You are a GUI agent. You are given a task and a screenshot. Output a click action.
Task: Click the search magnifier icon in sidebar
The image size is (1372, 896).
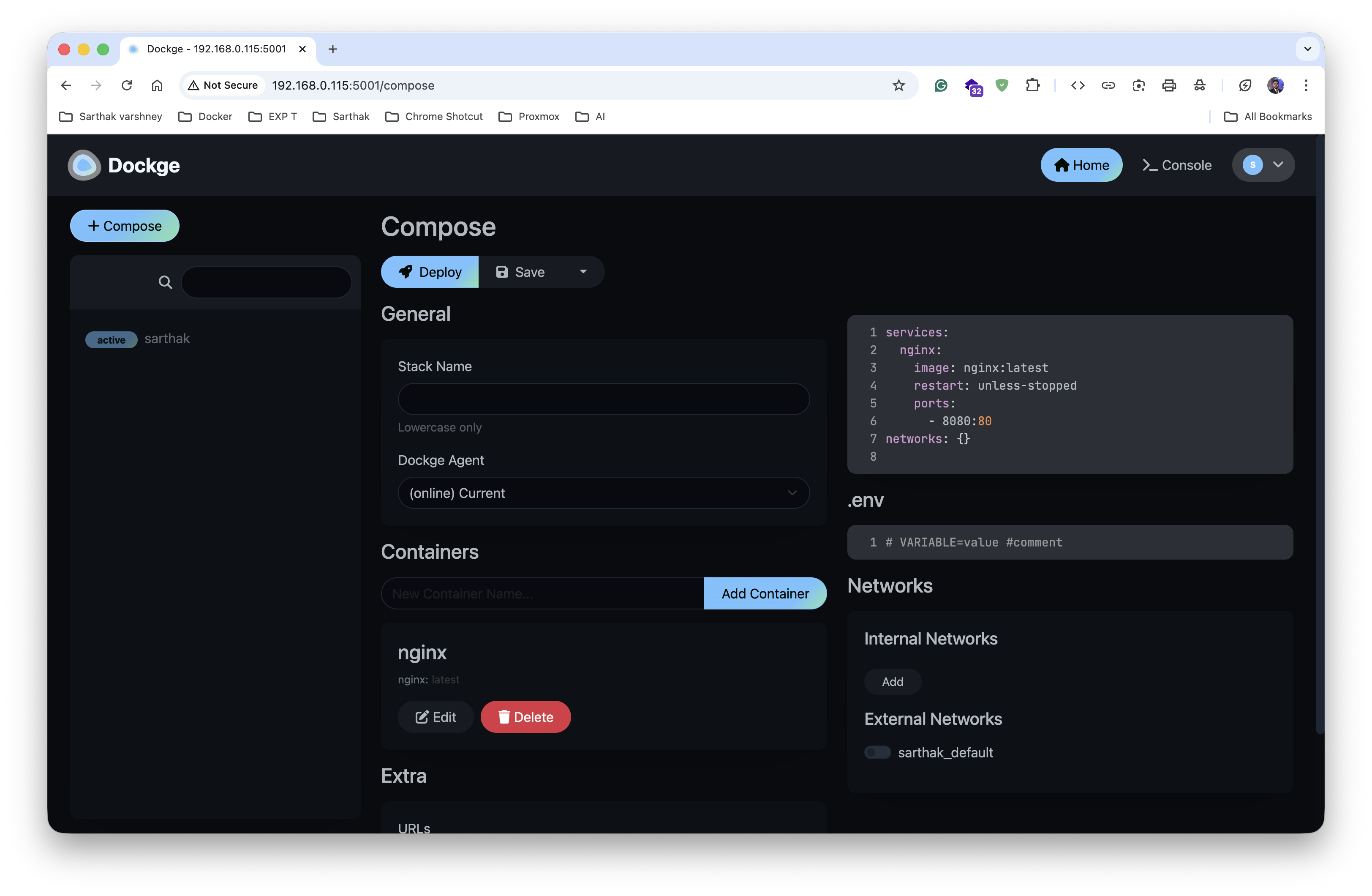(x=165, y=282)
